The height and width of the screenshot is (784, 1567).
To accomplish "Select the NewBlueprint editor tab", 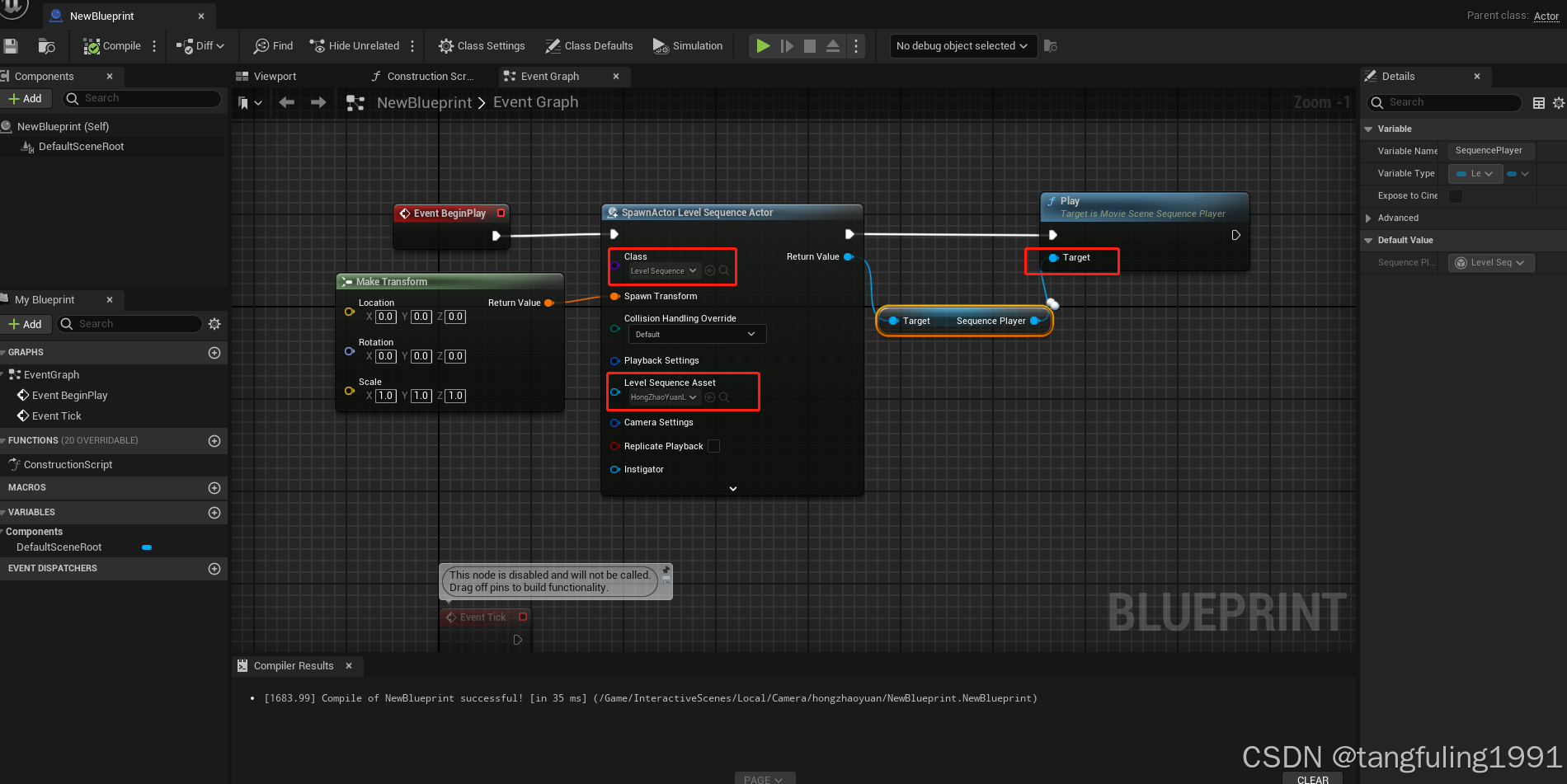I will coord(101,16).
